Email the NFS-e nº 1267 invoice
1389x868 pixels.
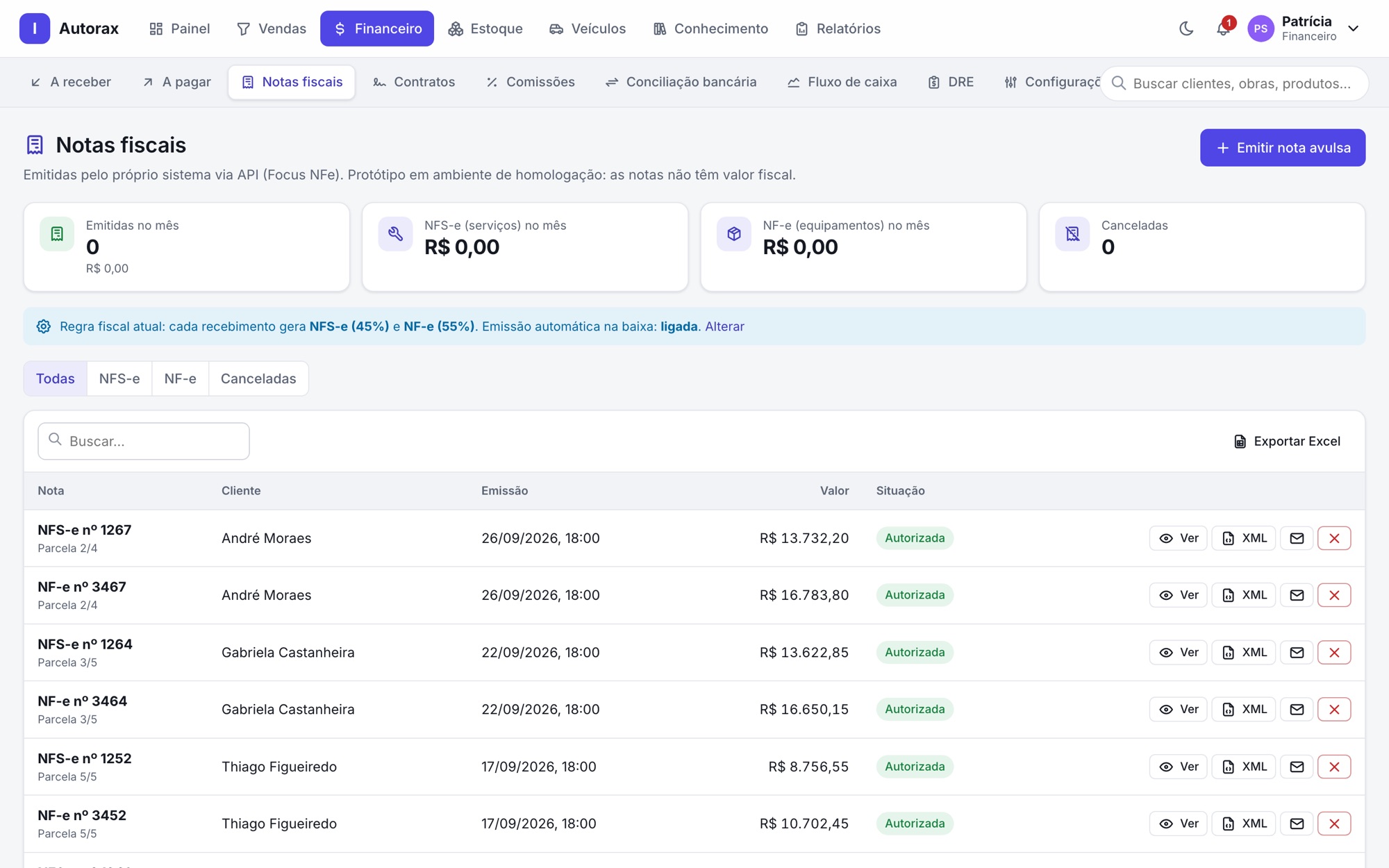tap(1297, 538)
